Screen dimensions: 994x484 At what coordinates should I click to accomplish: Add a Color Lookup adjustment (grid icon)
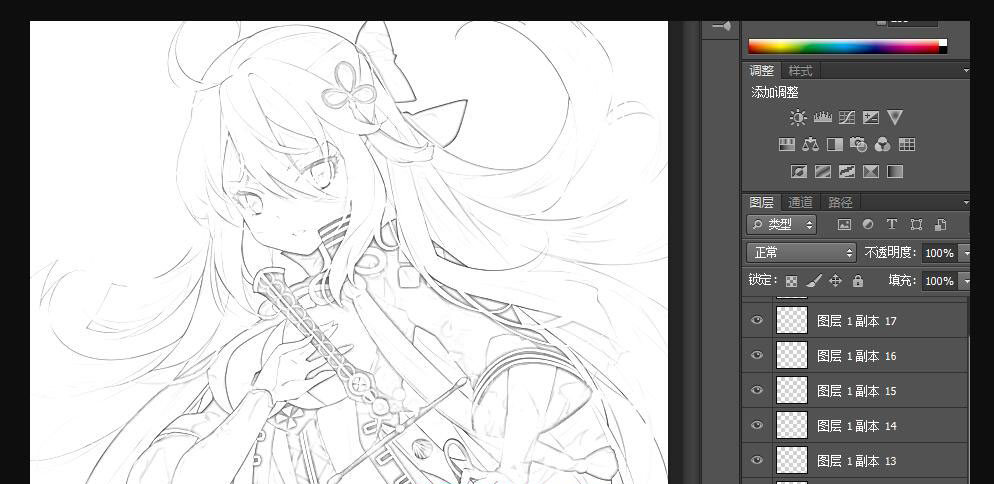[907, 145]
